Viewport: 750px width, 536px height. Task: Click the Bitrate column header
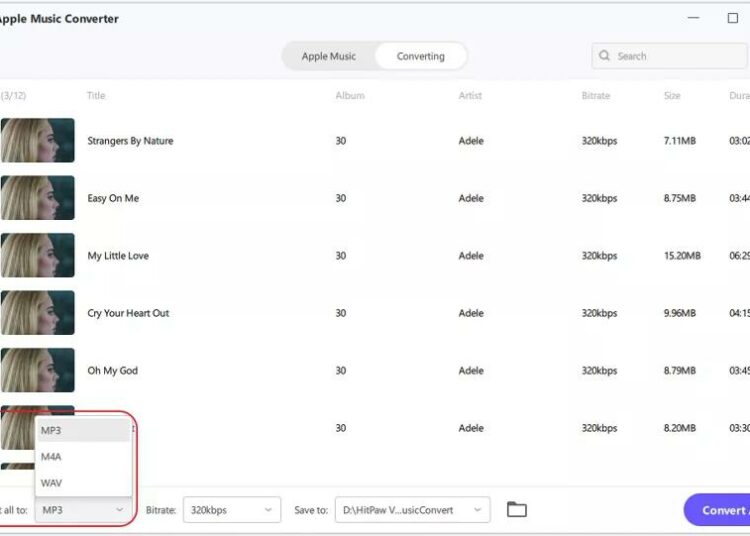pyautogui.click(x=596, y=95)
